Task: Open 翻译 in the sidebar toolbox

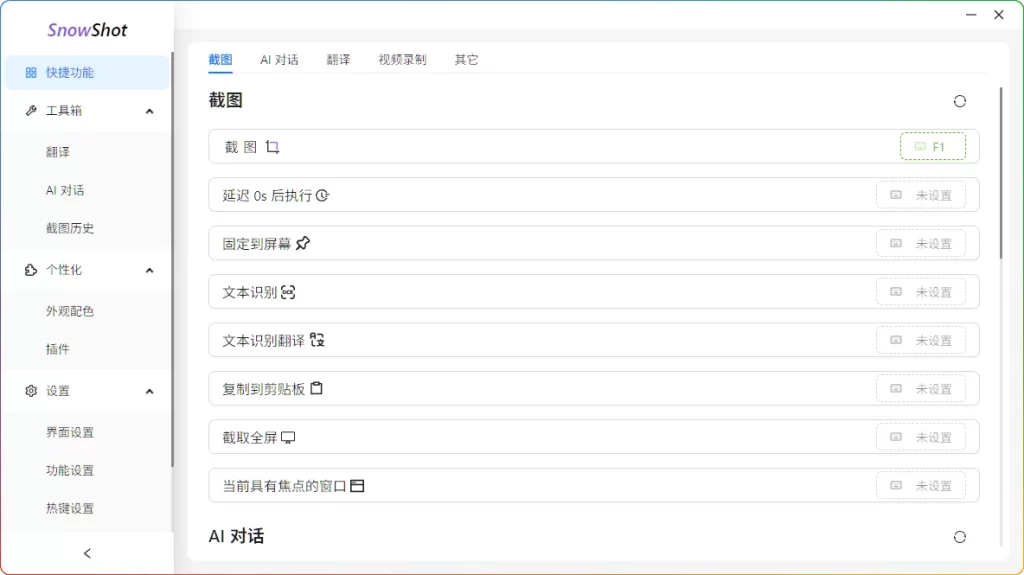Action: pyautogui.click(x=87, y=152)
